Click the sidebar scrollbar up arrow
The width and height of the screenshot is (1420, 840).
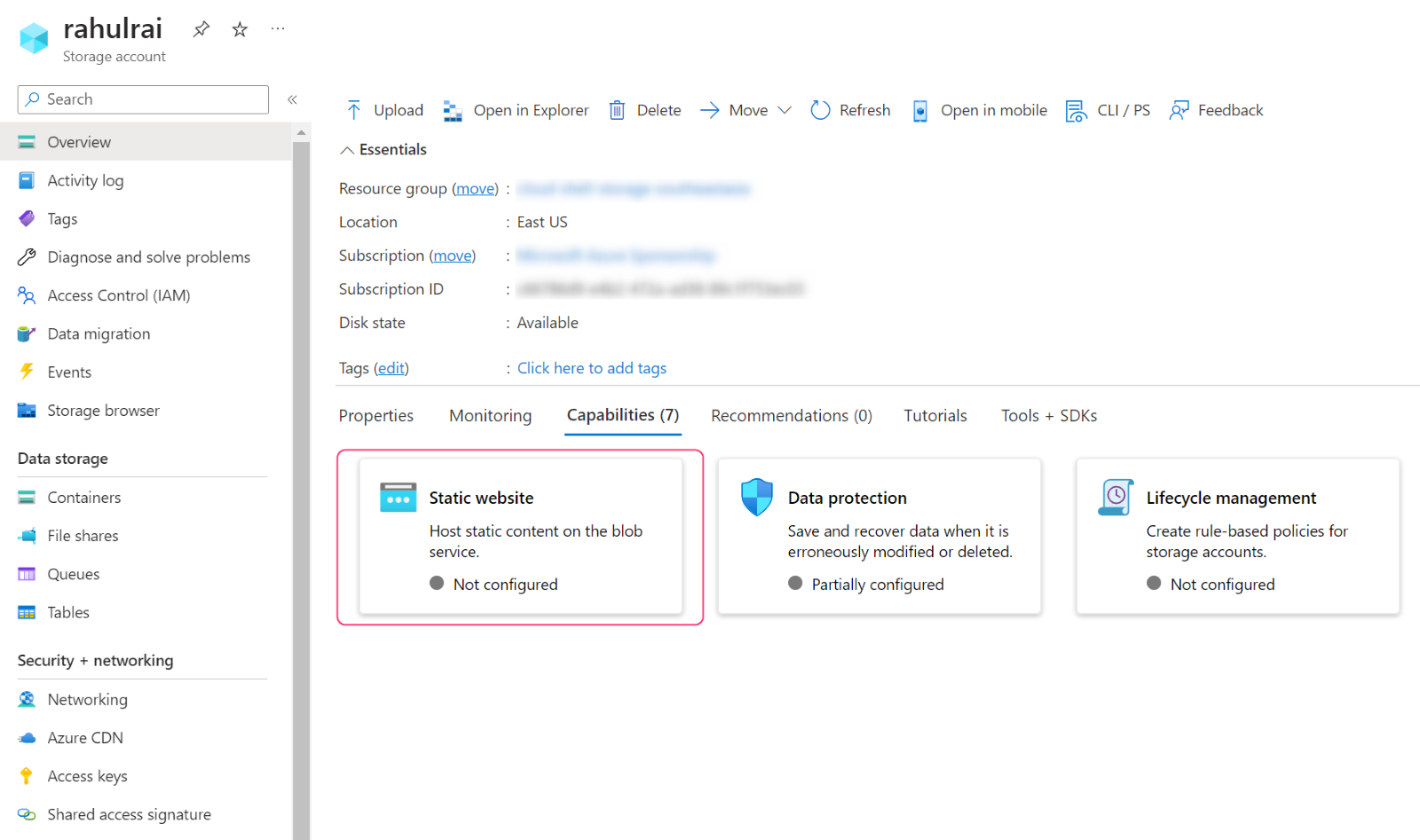[302, 132]
